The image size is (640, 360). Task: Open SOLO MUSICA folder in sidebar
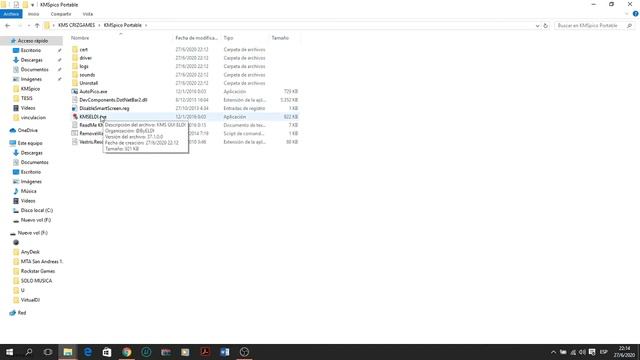36,281
